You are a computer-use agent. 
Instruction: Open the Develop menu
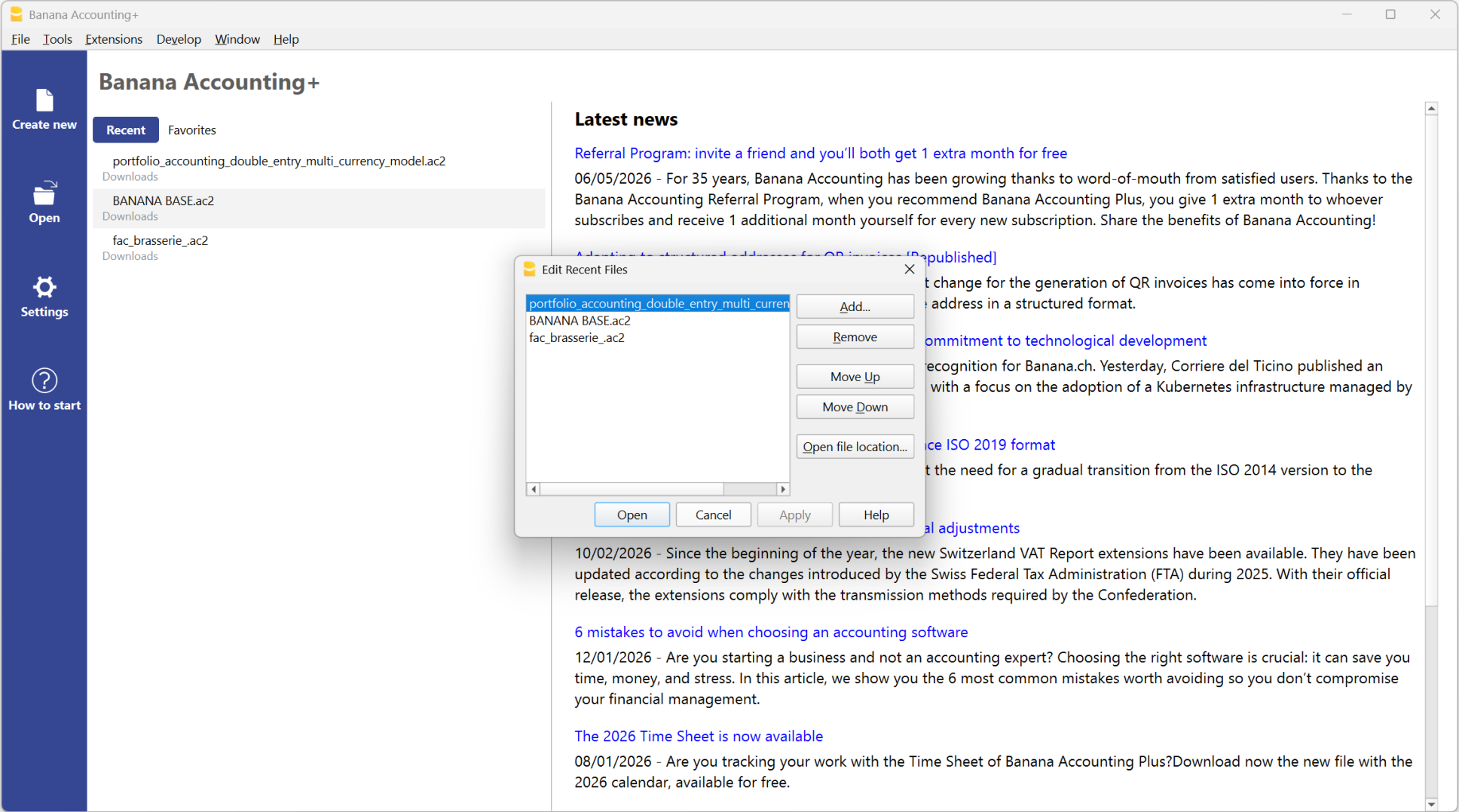[x=179, y=39]
